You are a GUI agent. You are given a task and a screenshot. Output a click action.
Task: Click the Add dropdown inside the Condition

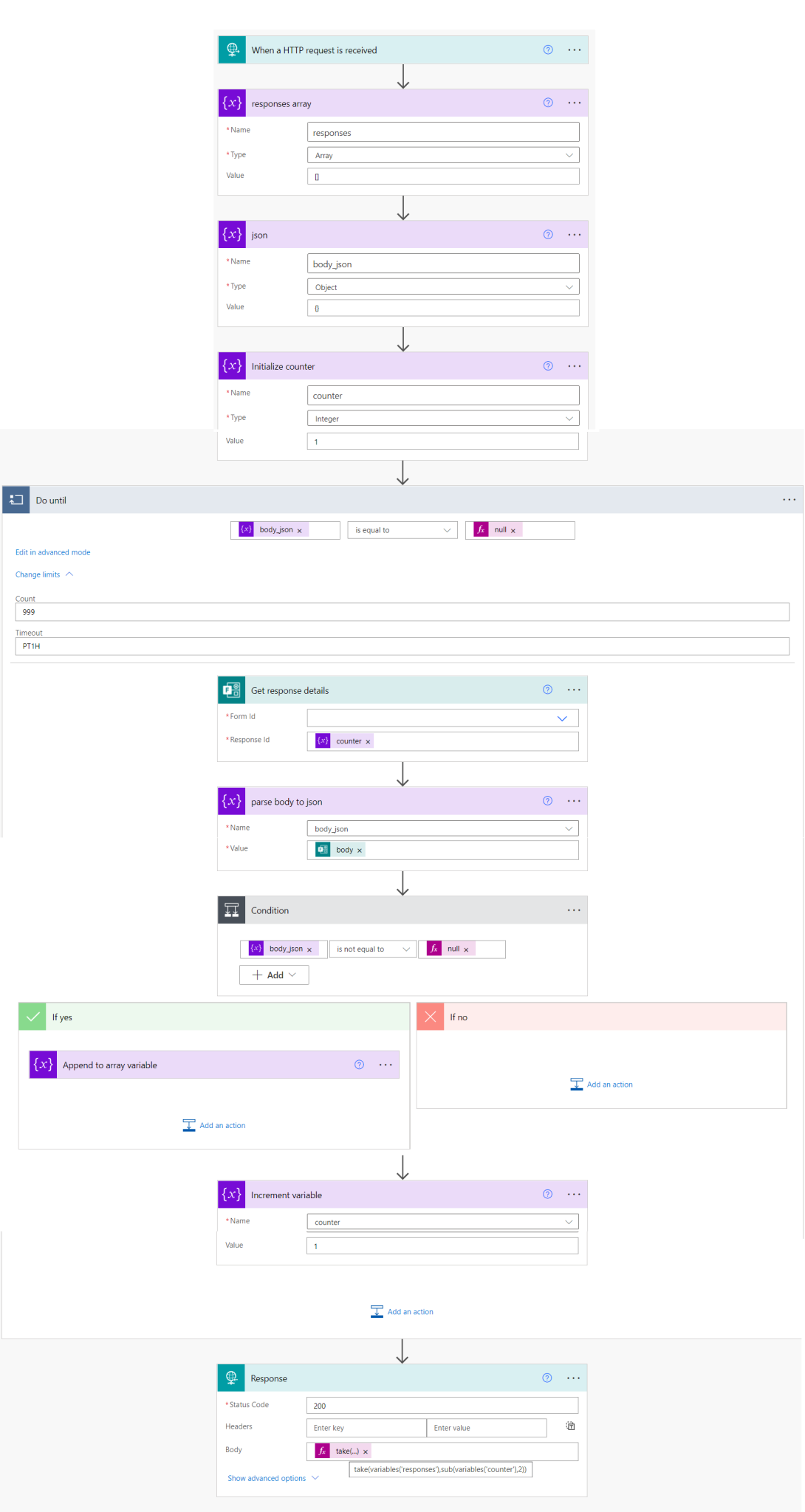(273, 975)
